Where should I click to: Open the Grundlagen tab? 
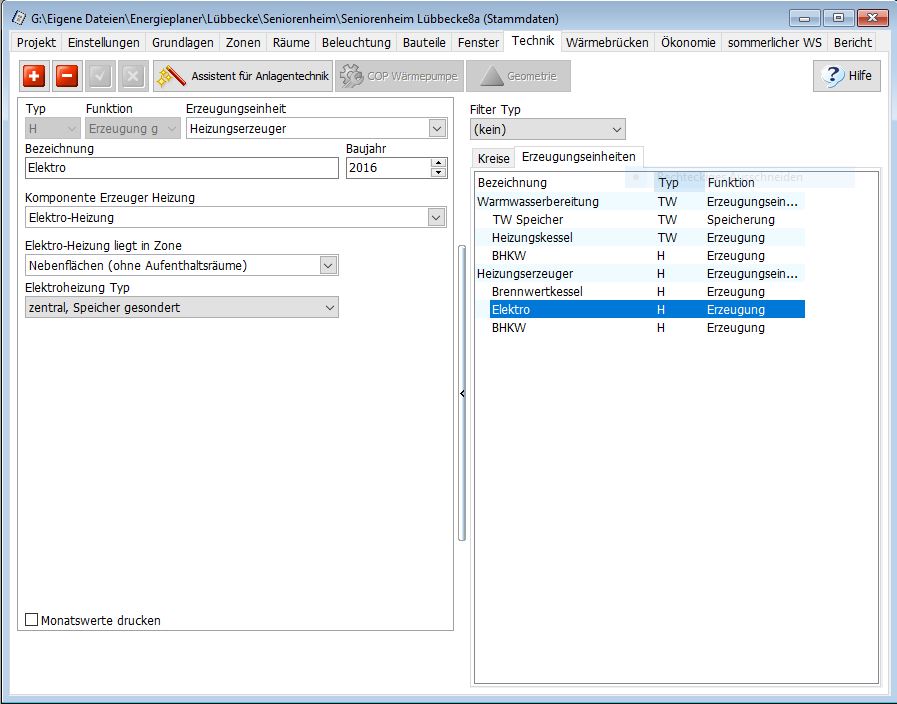pos(182,42)
